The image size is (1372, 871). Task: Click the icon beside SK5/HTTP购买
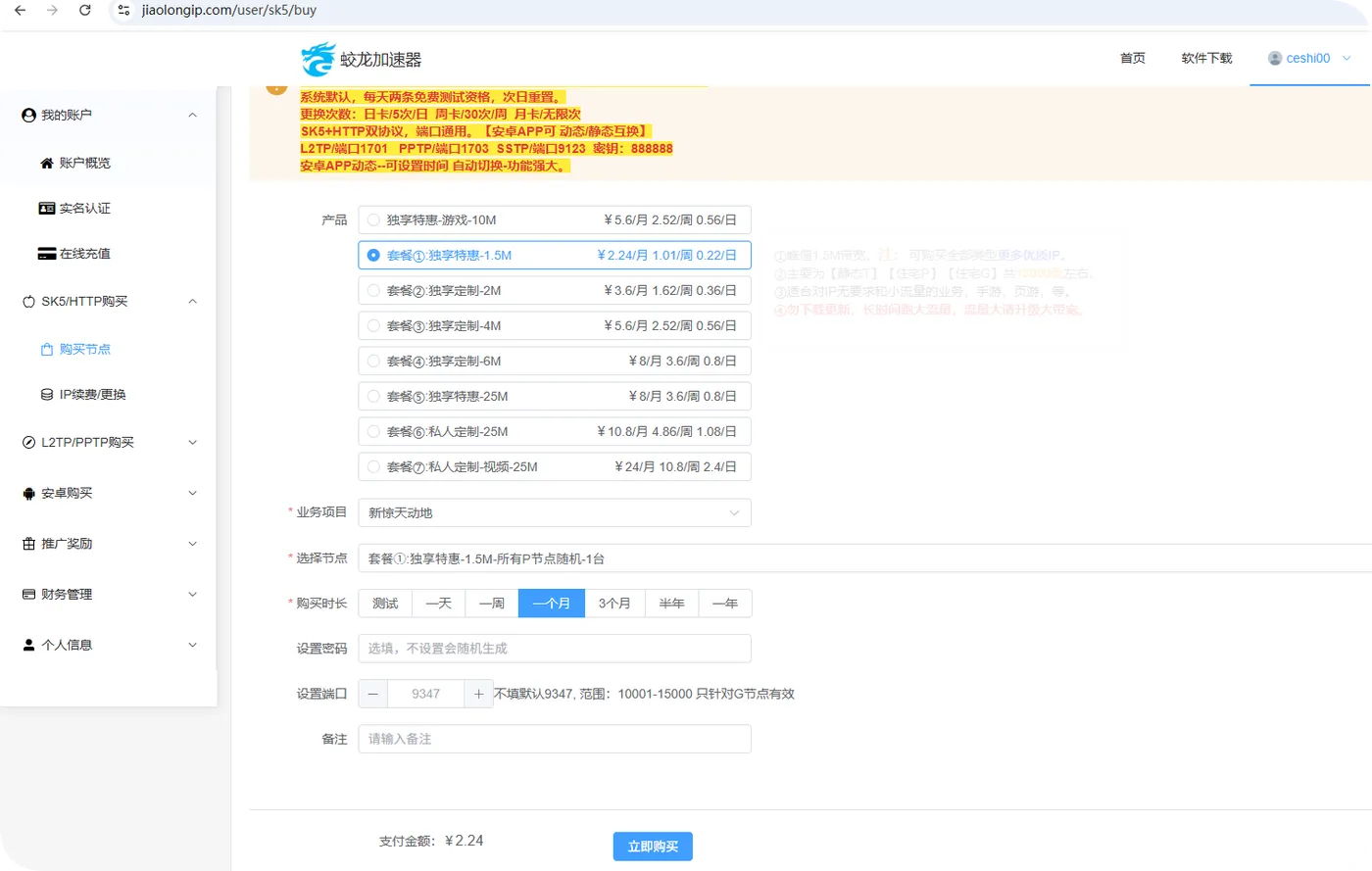[x=28, y=302]
